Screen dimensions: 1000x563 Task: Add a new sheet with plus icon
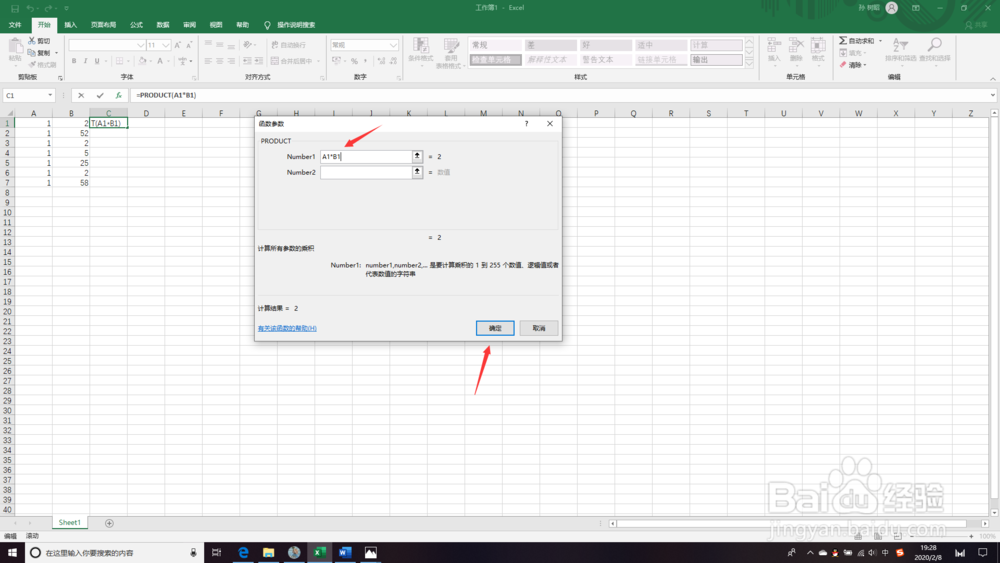109,523
